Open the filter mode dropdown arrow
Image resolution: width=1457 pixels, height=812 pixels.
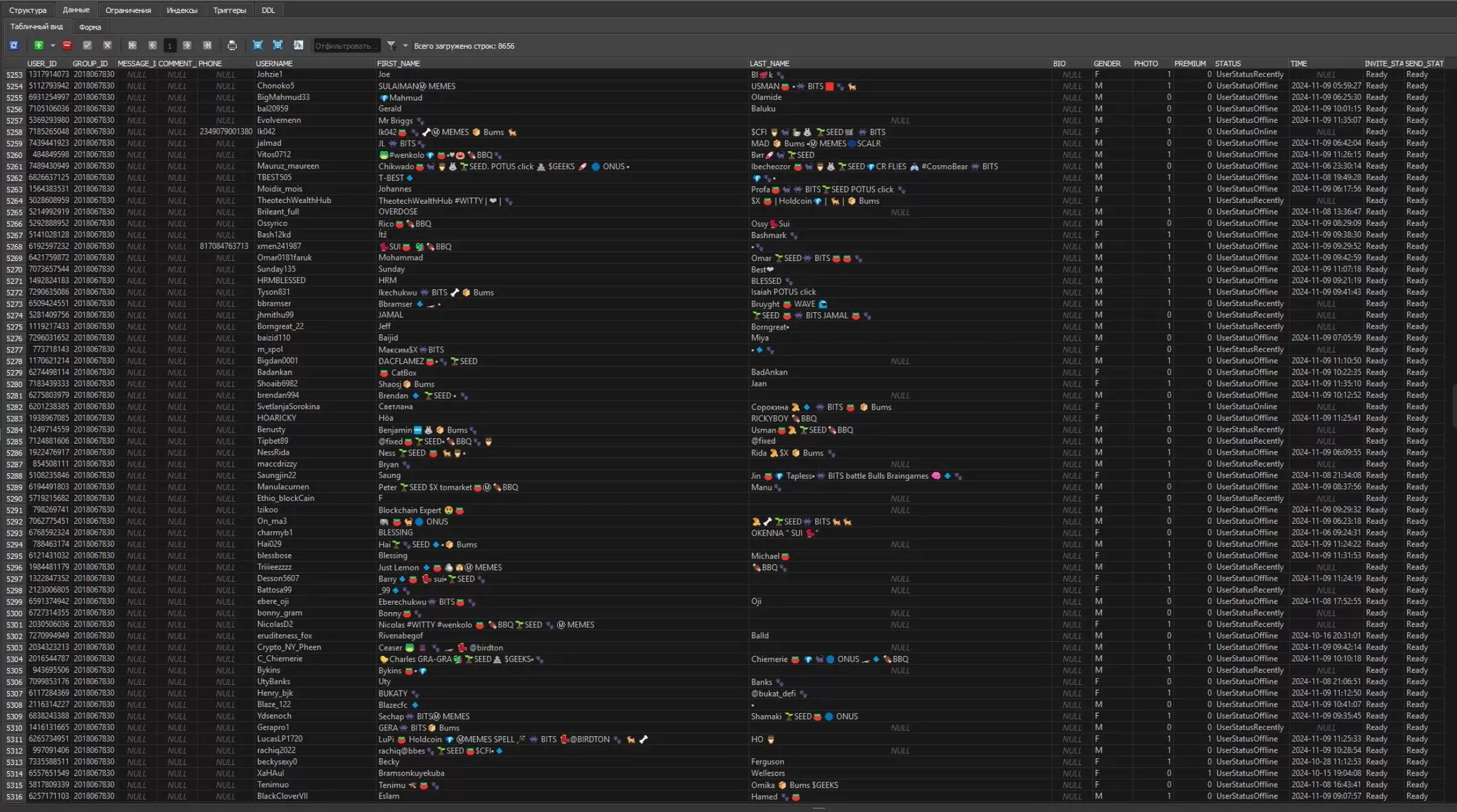405,46
